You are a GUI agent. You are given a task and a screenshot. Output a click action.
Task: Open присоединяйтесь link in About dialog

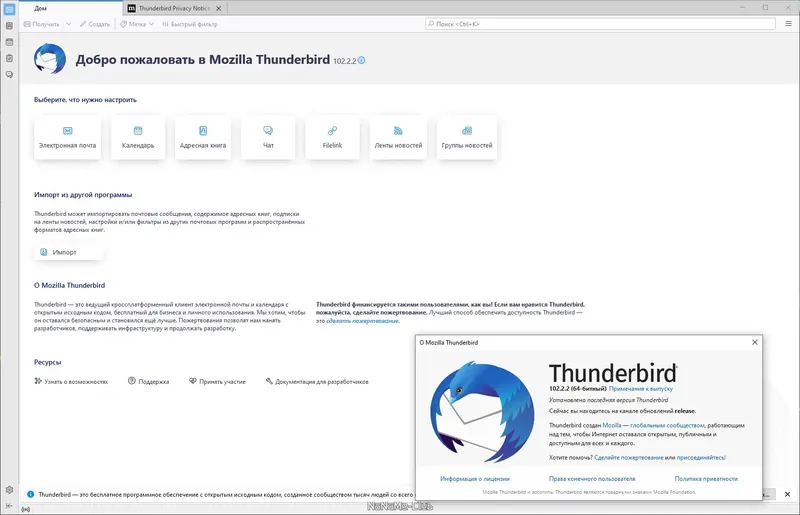(701, 457)
